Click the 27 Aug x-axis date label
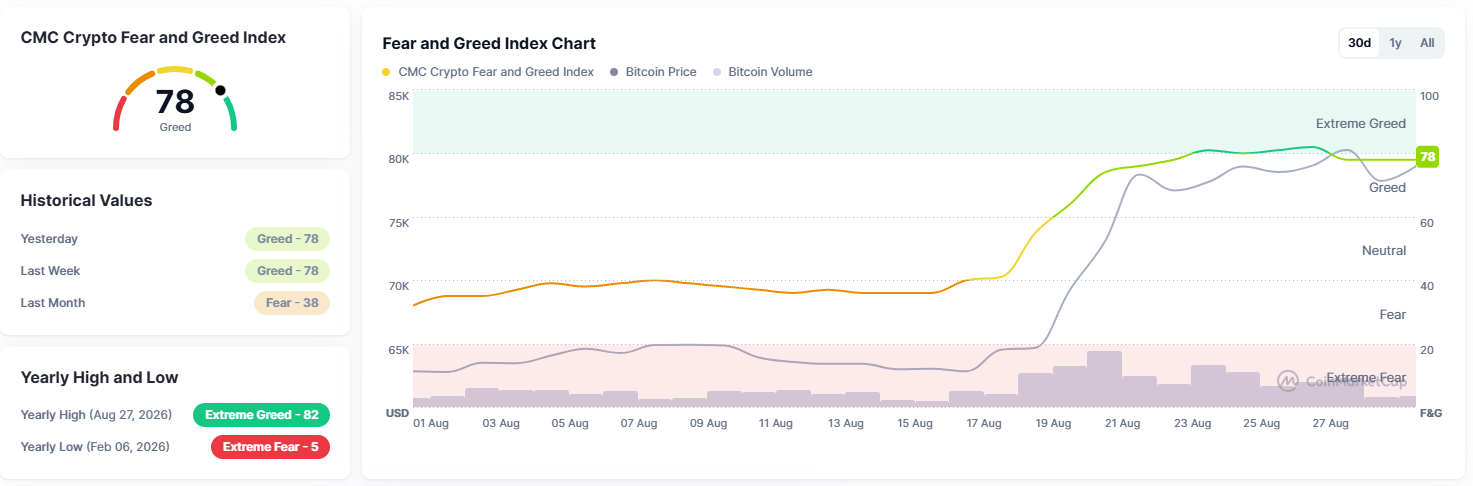Screen dimensions: 1473x486 pos(1330,424)
